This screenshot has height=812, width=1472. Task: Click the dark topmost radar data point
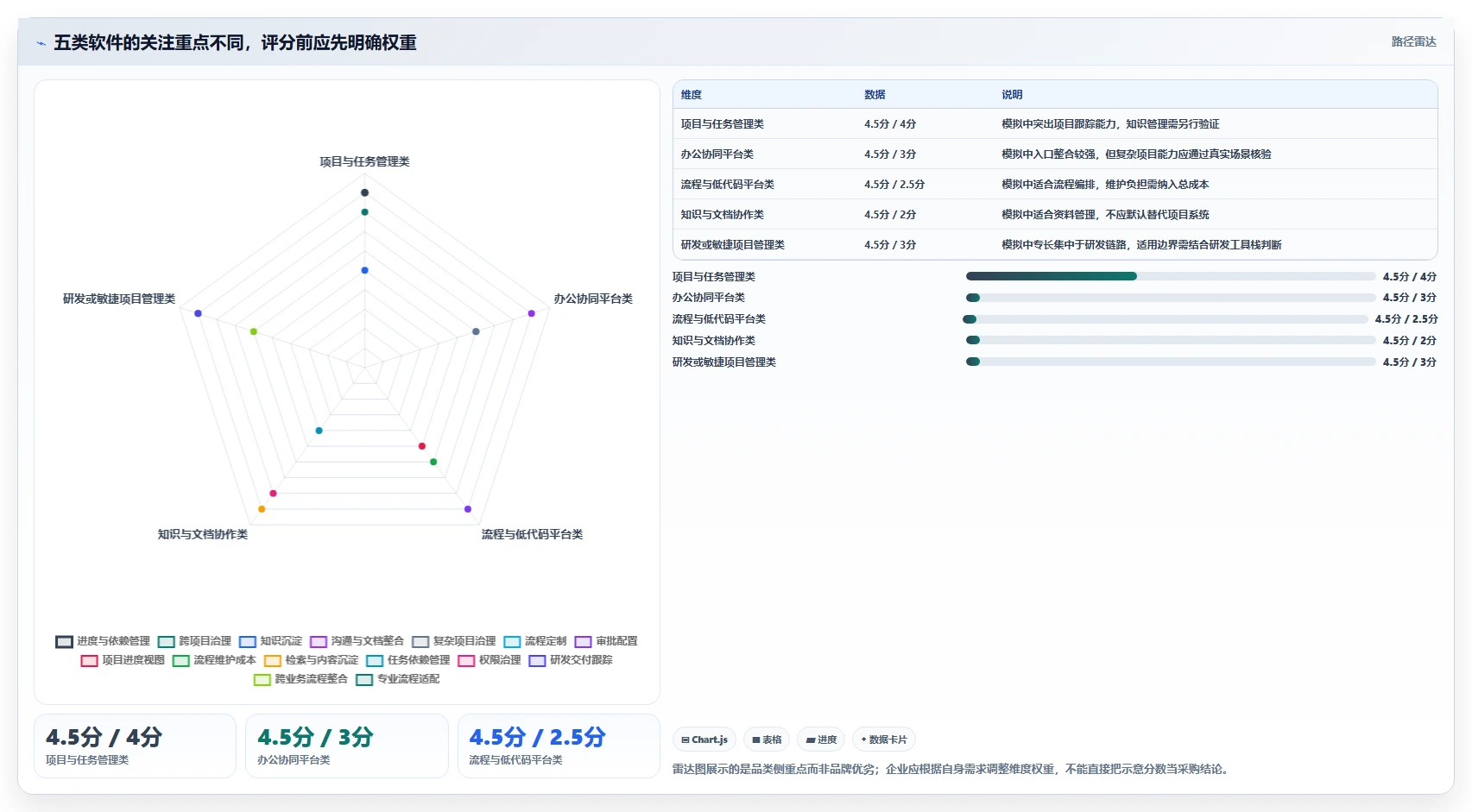[x=364, y=192]
